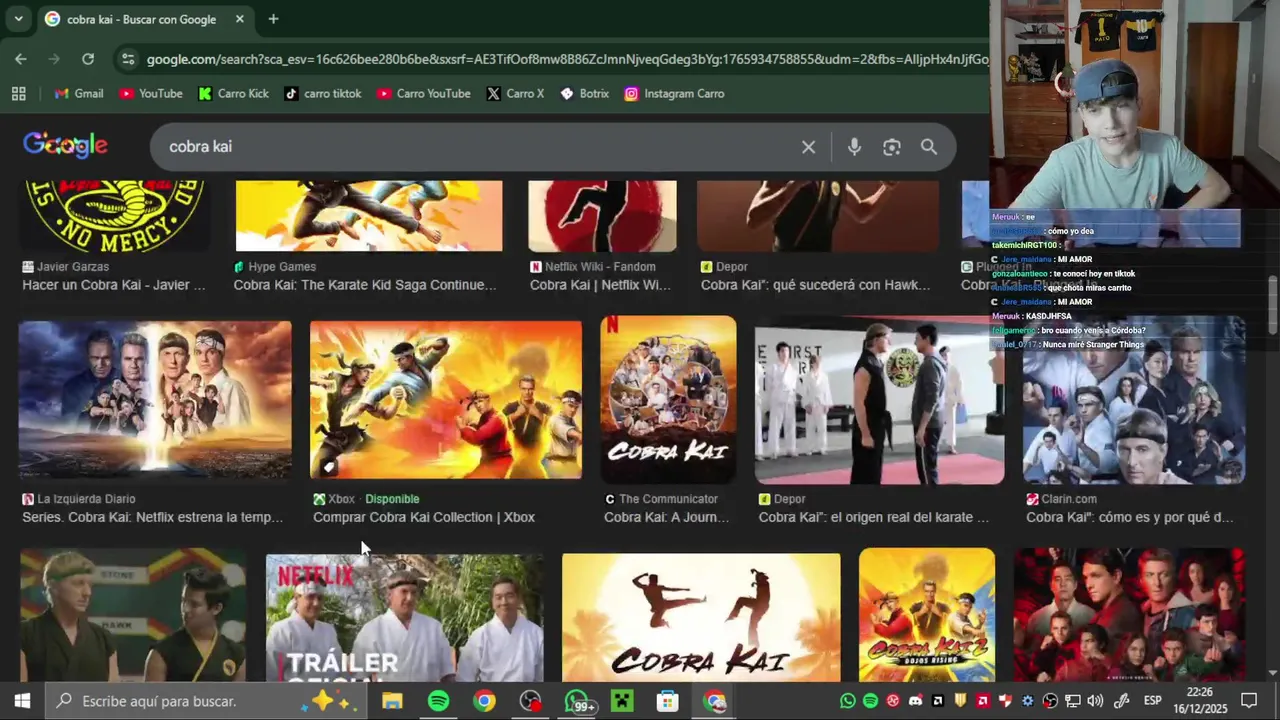Image resolution: width=1280 pixels, height=720 pixels.
Task: Open the Hype Games Karate Kid Saga image
Action: pyautogui.click(x=369, y=216)
